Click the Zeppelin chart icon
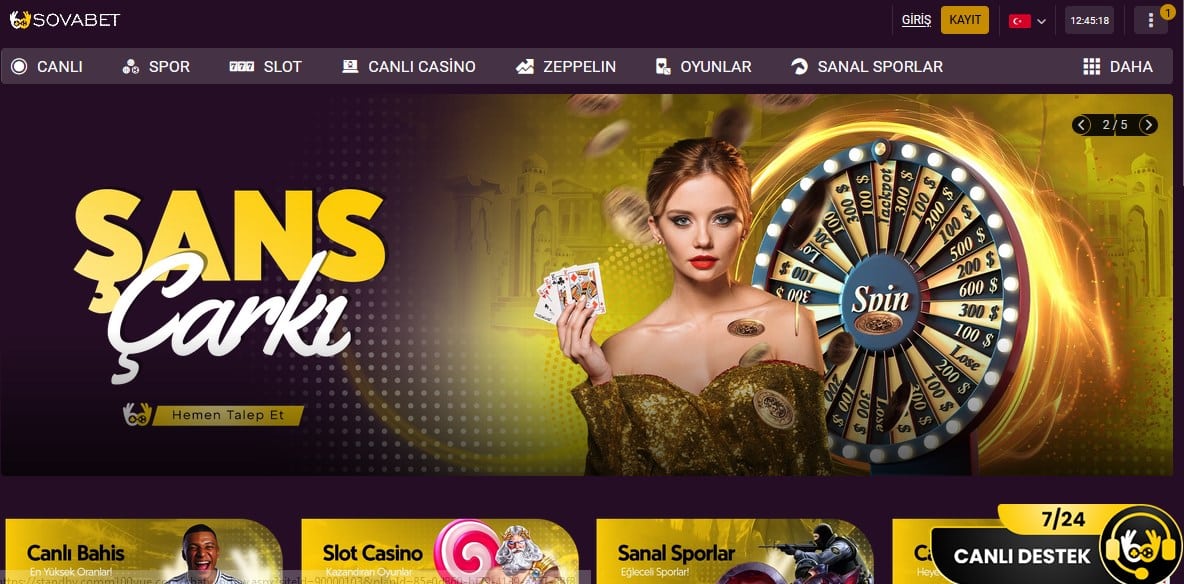This screenshot has width=1184, height=584. 525,66
